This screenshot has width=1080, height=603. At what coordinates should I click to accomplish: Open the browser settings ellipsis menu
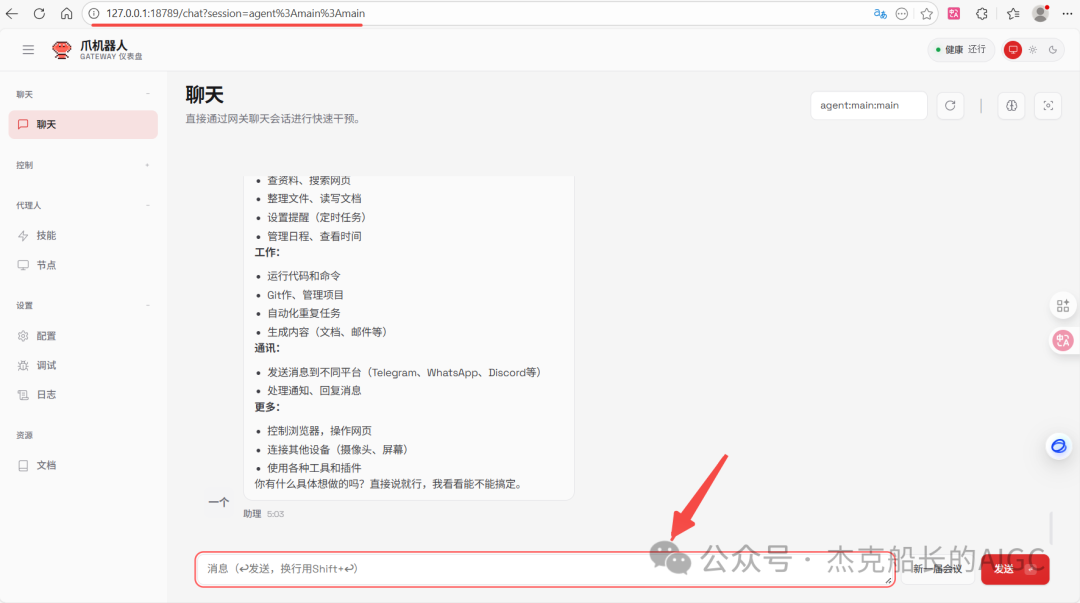tap(1067, 13)
